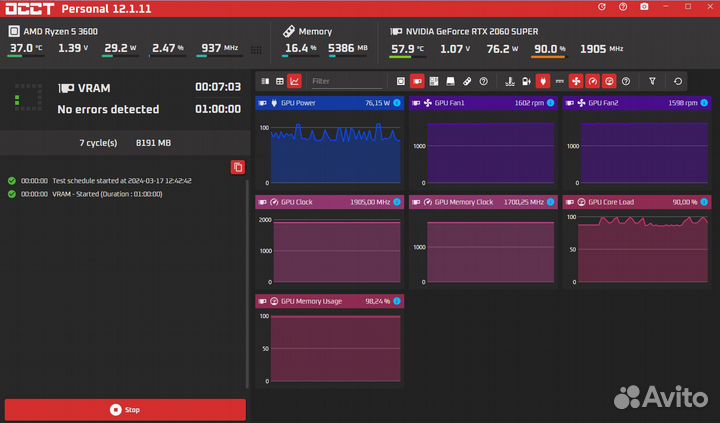Toggle the clock frequency gauge filter
This screenshot has width=720, height=423.
click(592, 81)
